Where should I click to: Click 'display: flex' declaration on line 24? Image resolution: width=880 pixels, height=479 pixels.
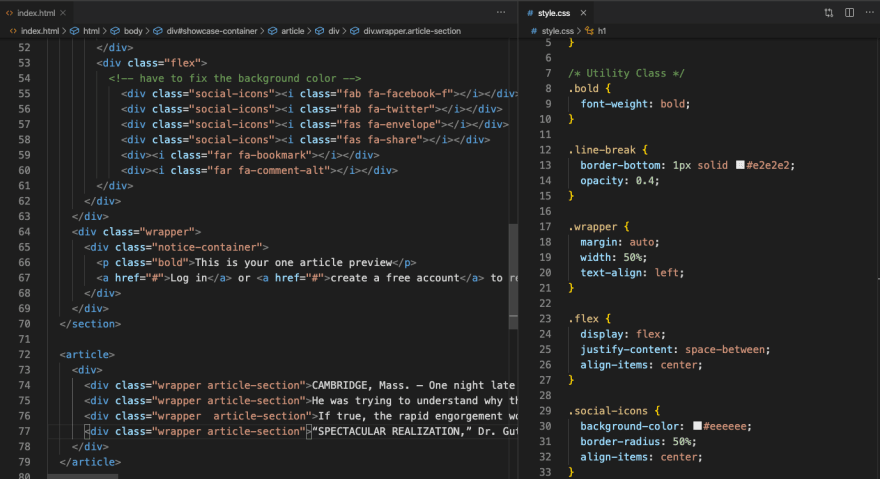pyautogui.click(x=623, y=334)
